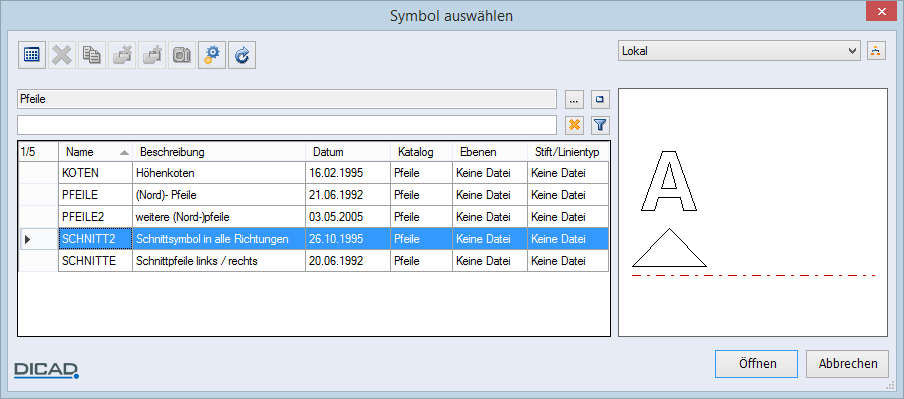Click the hierarchy icon beside Lokal dropdown

point(876,51)
